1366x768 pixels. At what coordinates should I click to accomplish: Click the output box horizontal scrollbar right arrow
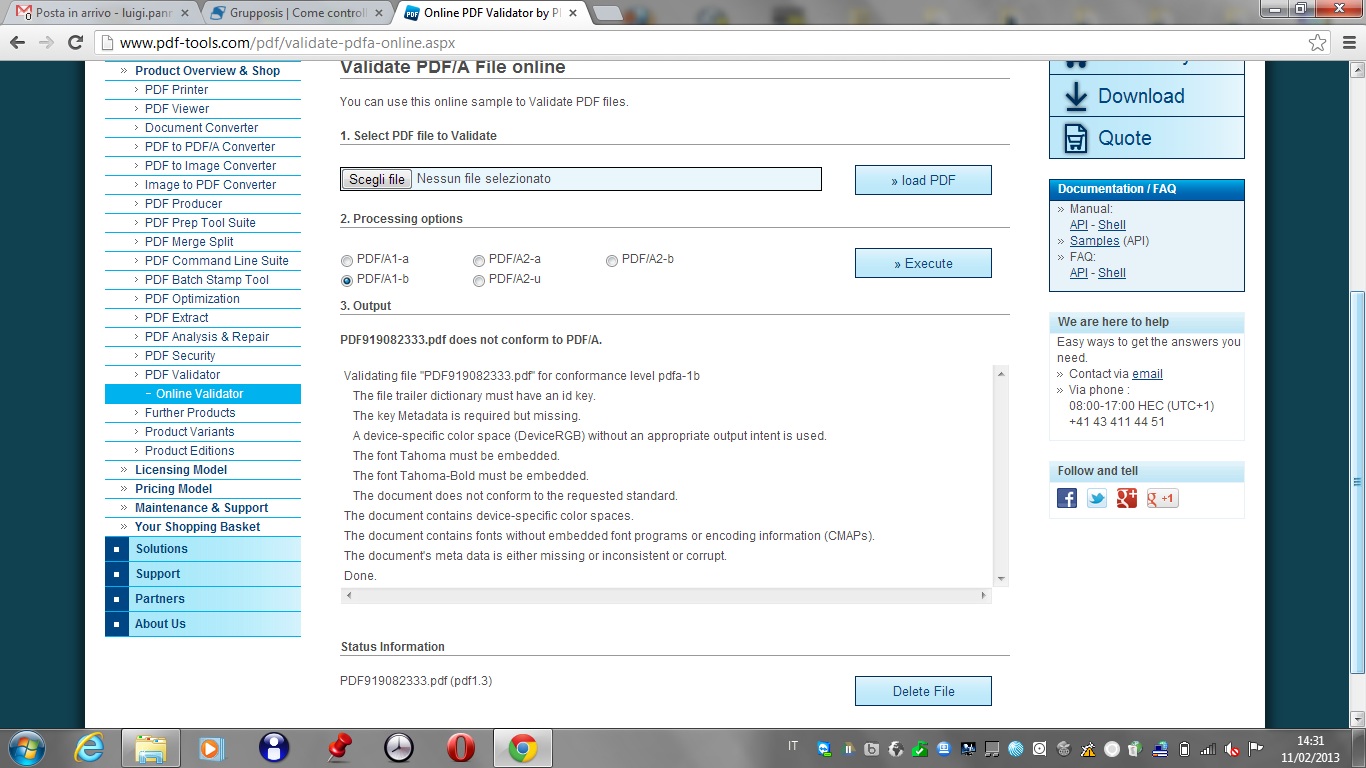[x=983, y=595]
